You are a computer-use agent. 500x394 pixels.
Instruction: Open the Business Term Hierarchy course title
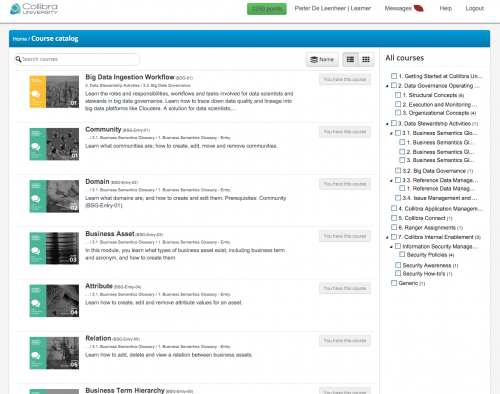pyautogui.click(x=125, y=390)
